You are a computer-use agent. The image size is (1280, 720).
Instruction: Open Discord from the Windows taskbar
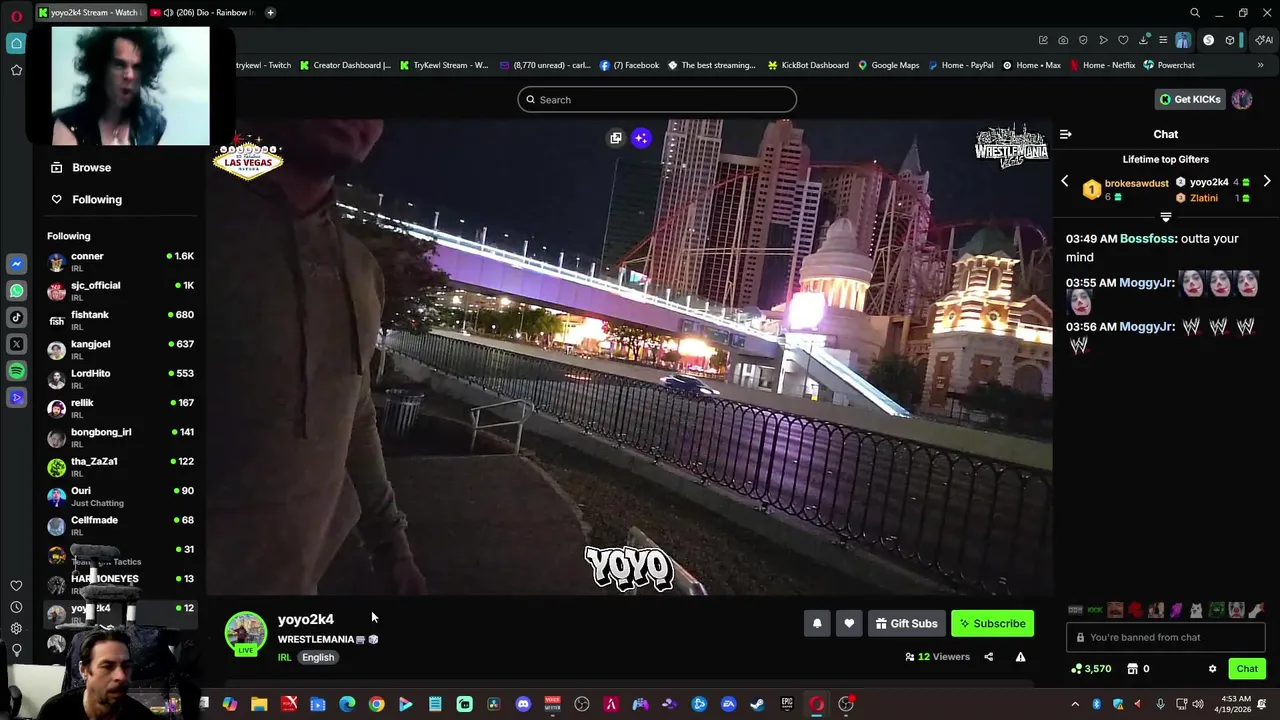click(x=523, y=704)
